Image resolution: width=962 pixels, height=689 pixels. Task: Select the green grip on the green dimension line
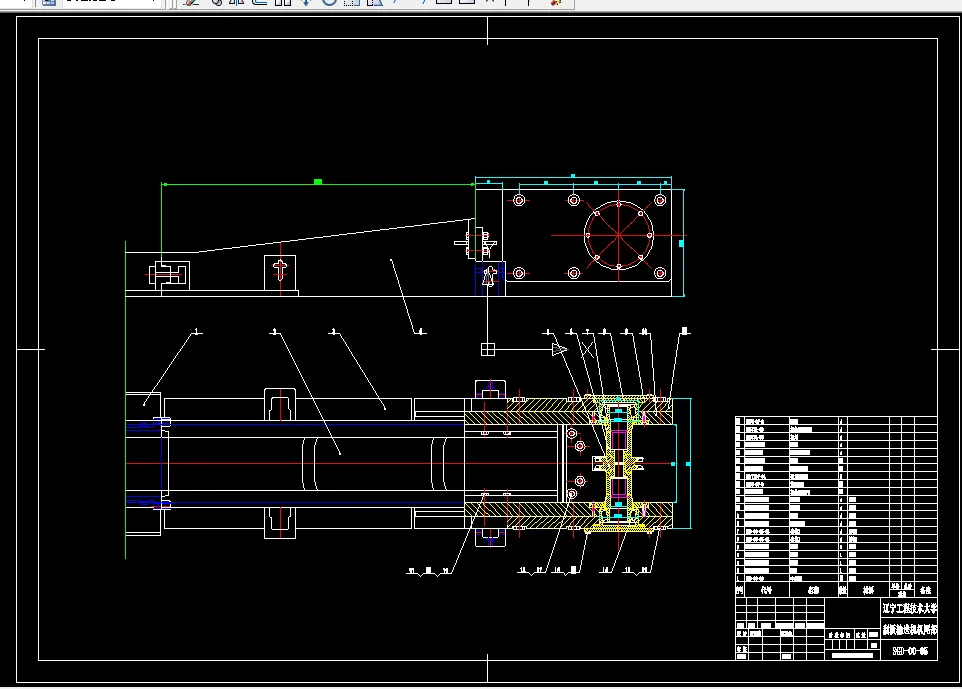pos(318,182)
